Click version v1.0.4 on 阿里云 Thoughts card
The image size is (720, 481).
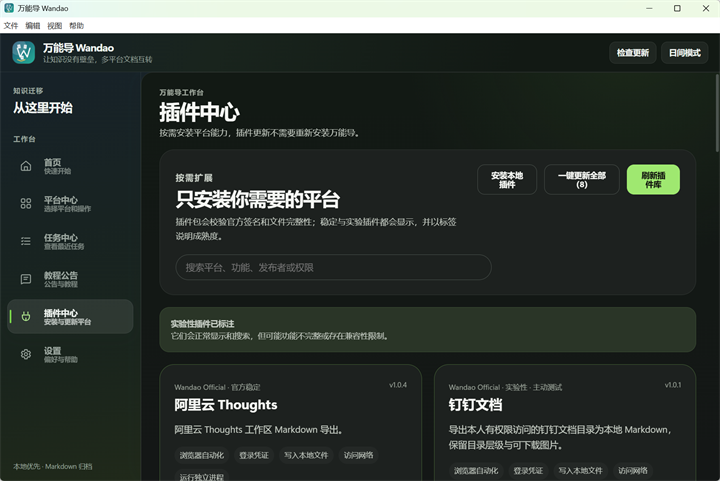click(398, 385)
